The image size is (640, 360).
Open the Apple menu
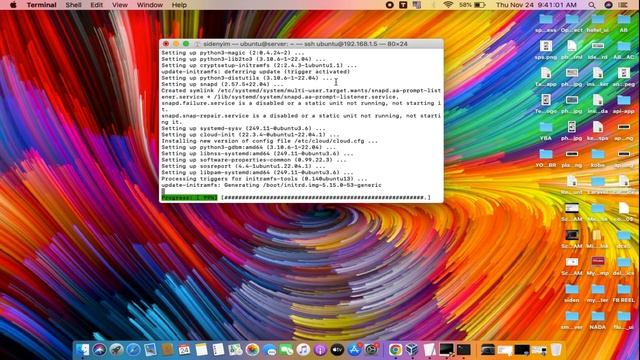click(x=13, y=5)
